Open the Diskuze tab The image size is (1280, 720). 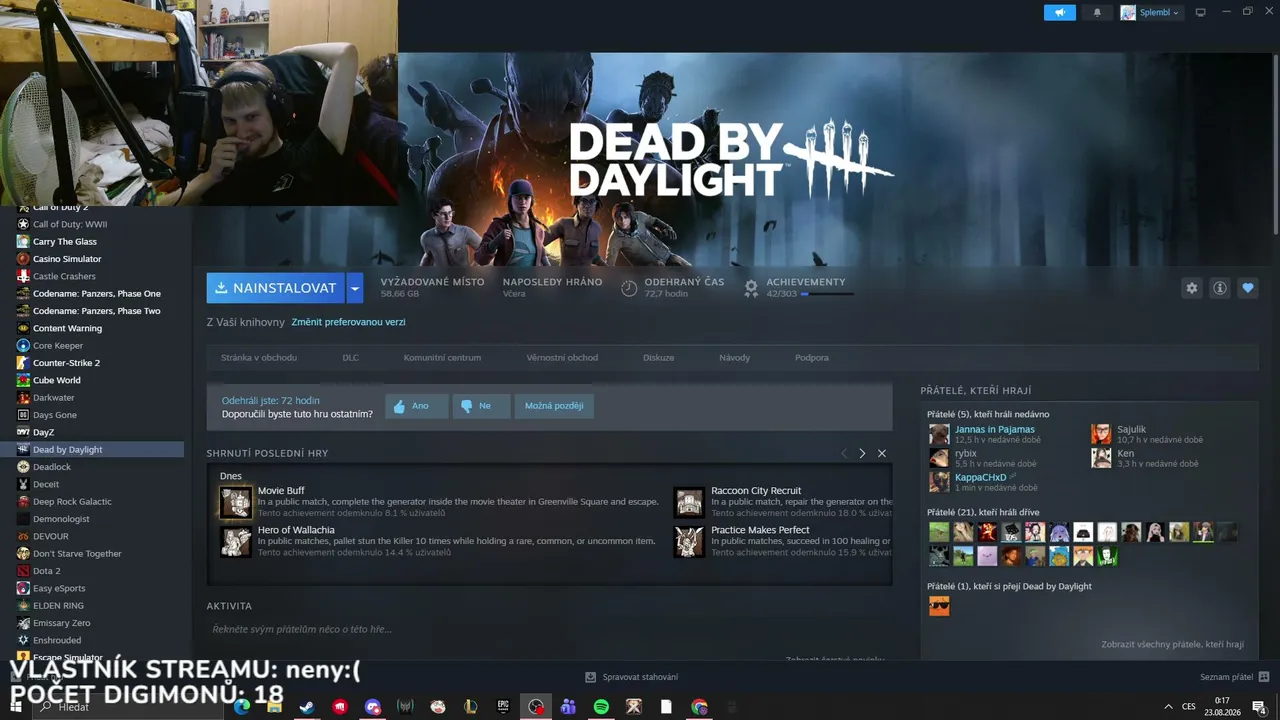point(659,357)
